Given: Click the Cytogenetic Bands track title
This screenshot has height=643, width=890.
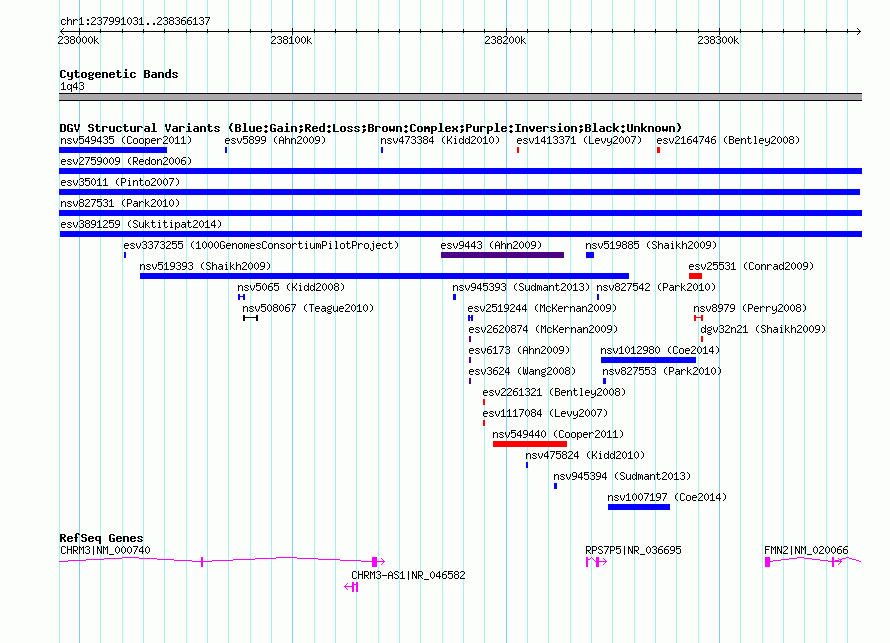Looking at the screenshot, I should click(119, 74).
